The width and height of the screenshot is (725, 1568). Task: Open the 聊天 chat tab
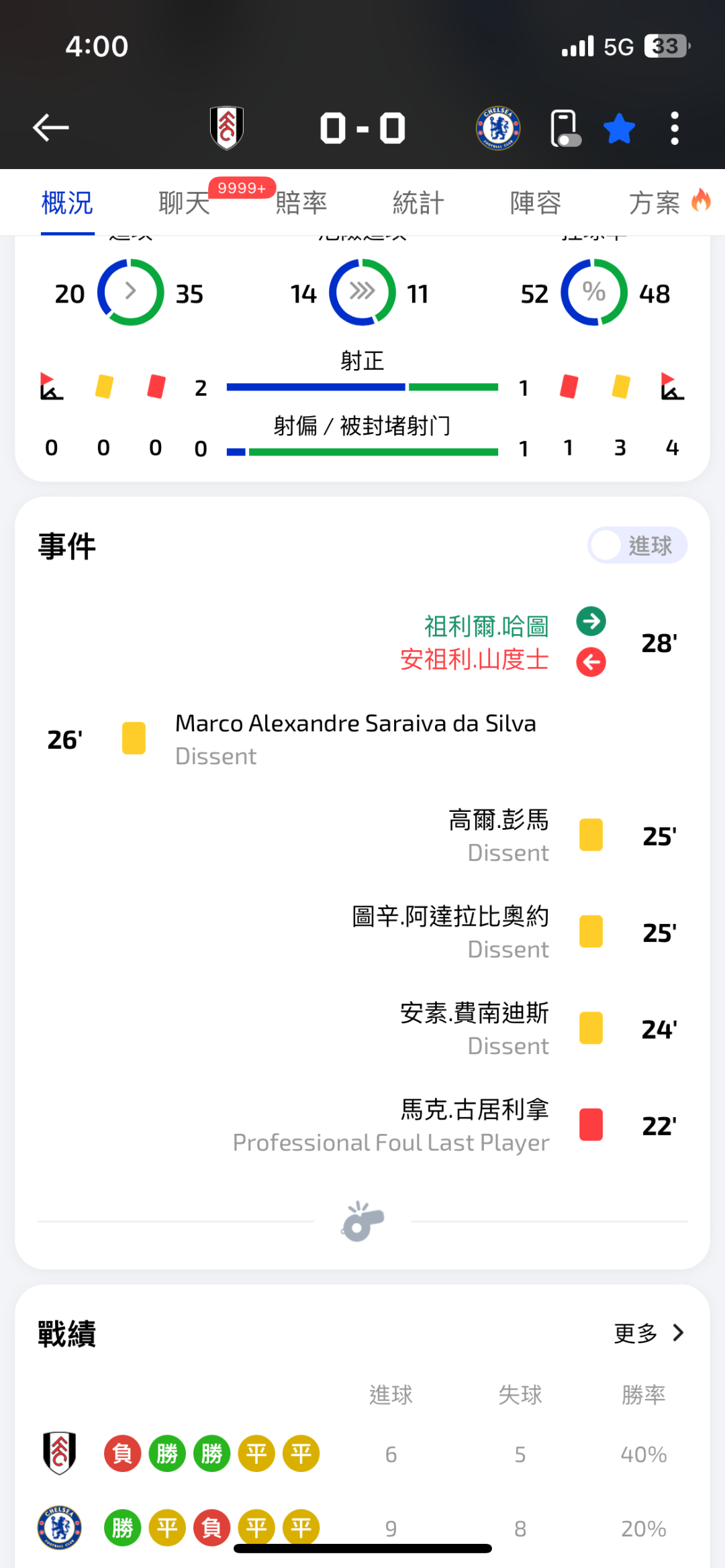pyautogui.click(x=184, y=203)
